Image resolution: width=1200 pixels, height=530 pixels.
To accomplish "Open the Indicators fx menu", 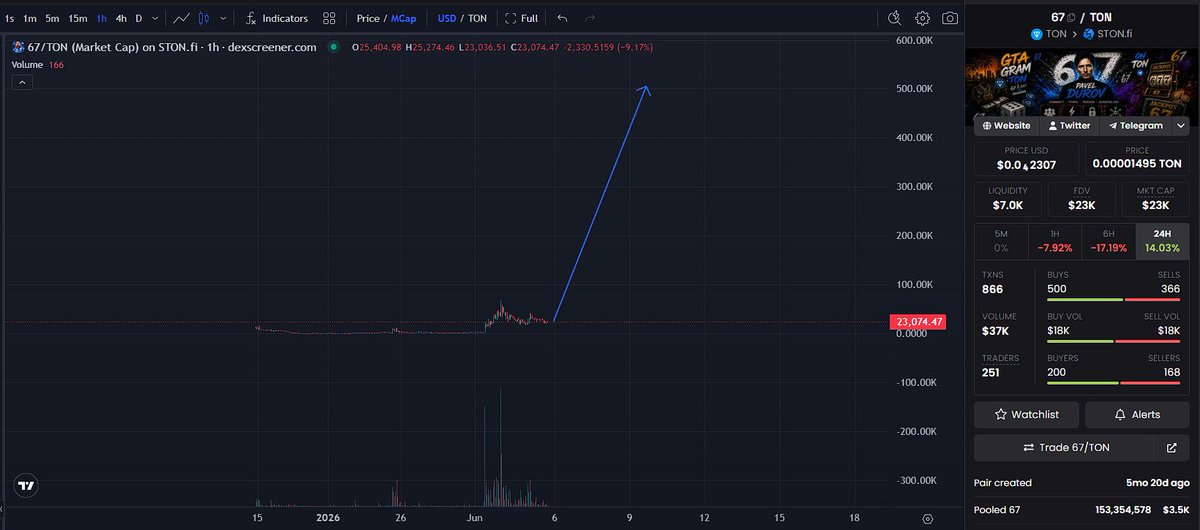I will tap(276, 18).
